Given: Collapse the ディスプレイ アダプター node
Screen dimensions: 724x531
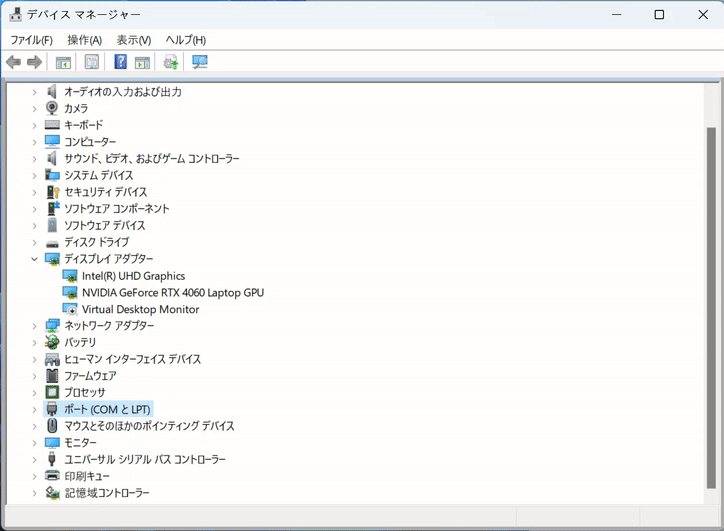Looking at the screenshot, I should pos(34,259).
